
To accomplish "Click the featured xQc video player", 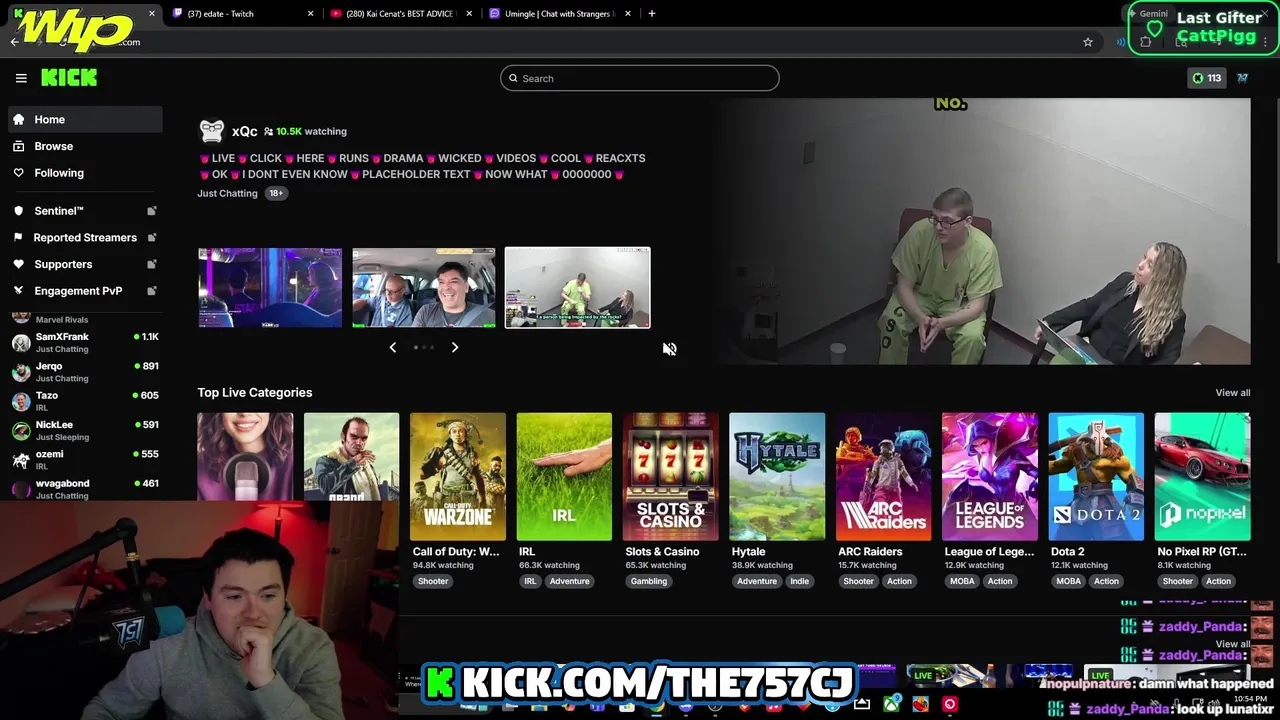I will click(x=981, y=231).
